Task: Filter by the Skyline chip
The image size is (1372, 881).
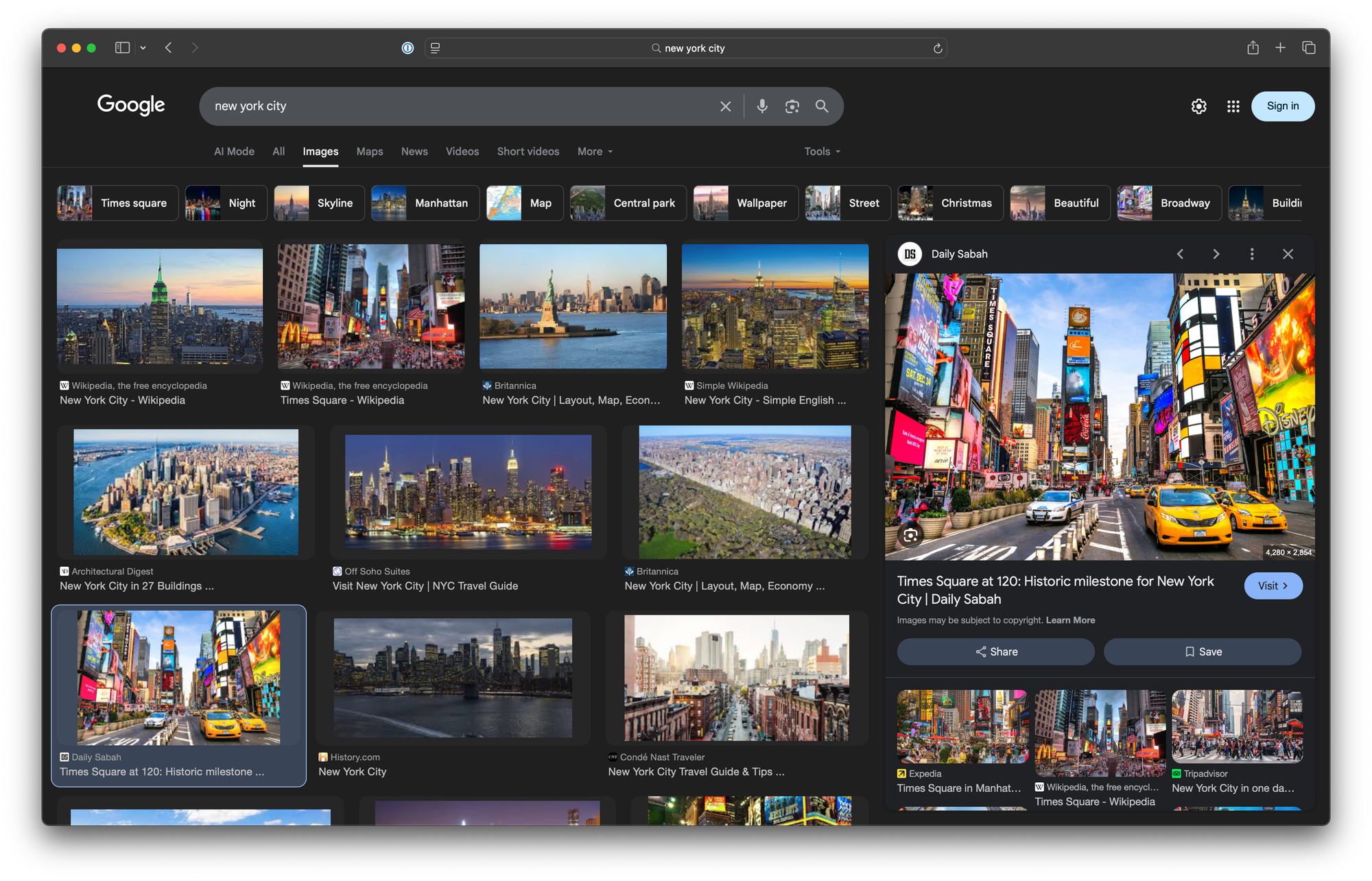Action: point(319,203)
